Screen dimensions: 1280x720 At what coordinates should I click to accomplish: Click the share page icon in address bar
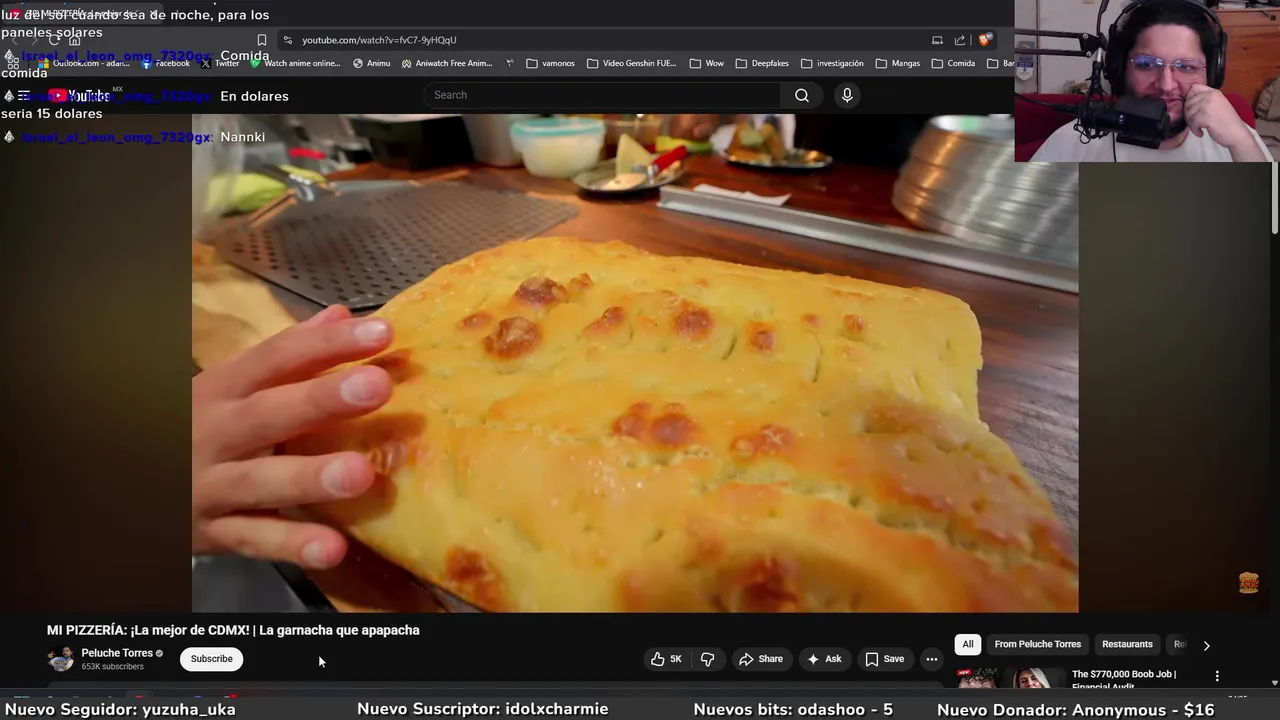pos(960,40)
